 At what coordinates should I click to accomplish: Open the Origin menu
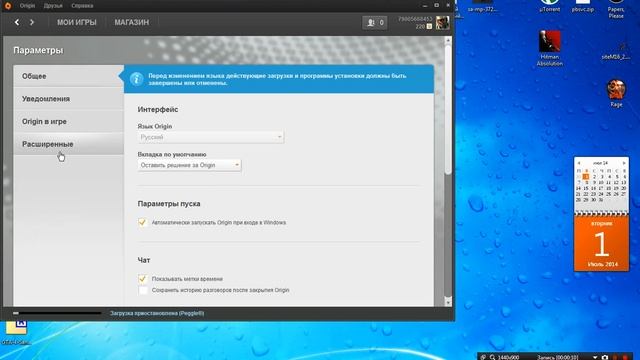[27, 6]
